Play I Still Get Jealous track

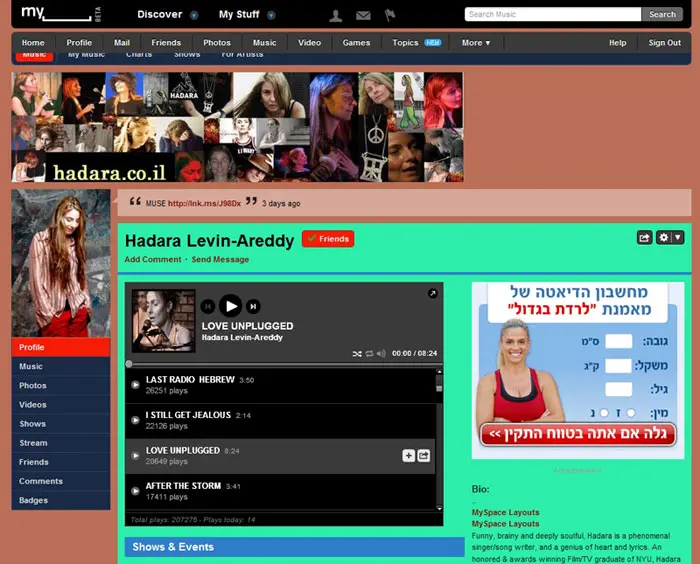[135, 420]
